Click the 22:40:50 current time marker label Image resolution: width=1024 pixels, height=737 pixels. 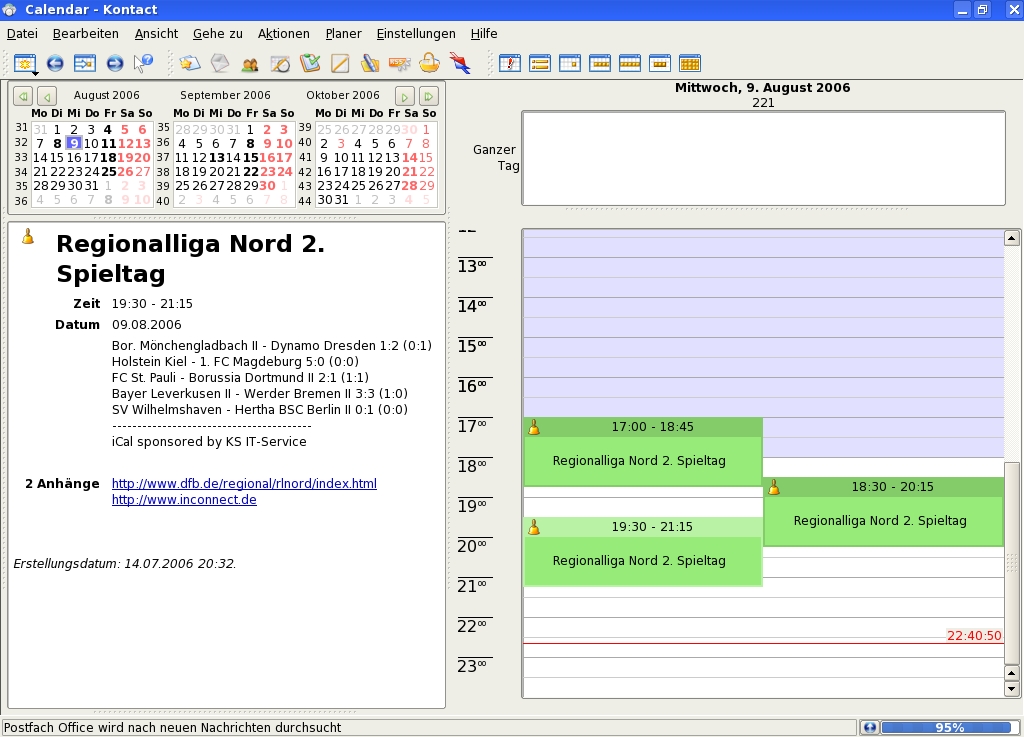(974, 635)
